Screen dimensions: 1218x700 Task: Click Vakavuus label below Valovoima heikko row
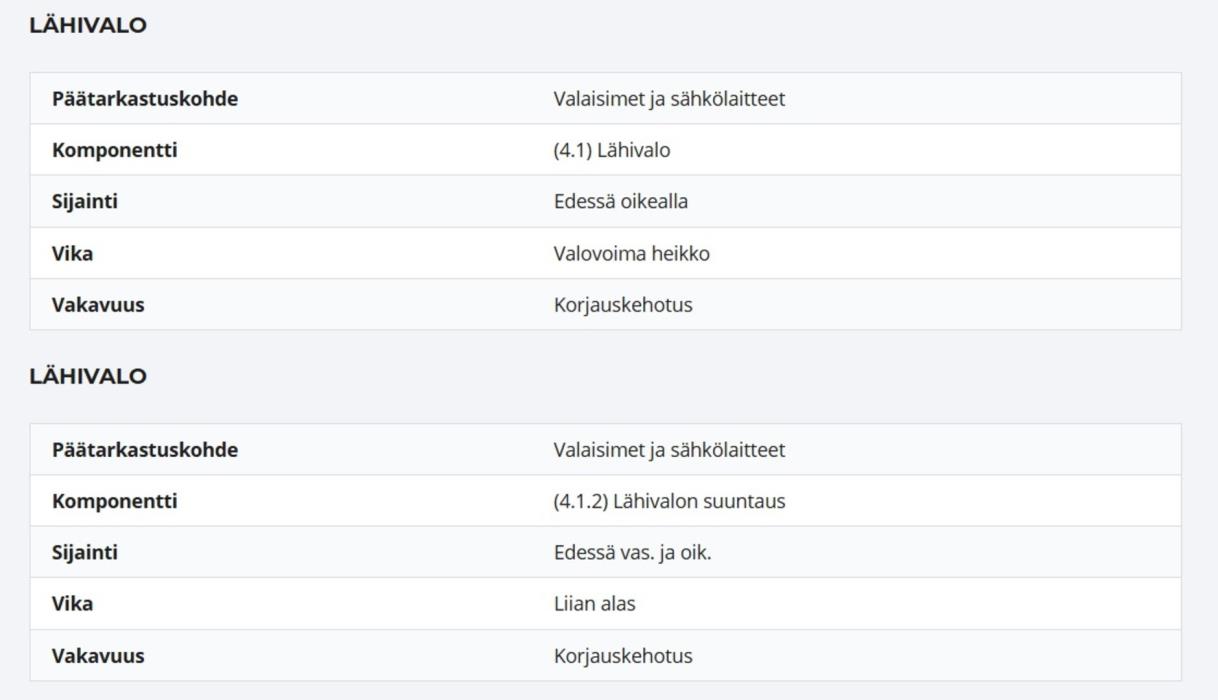click(98, 305)
